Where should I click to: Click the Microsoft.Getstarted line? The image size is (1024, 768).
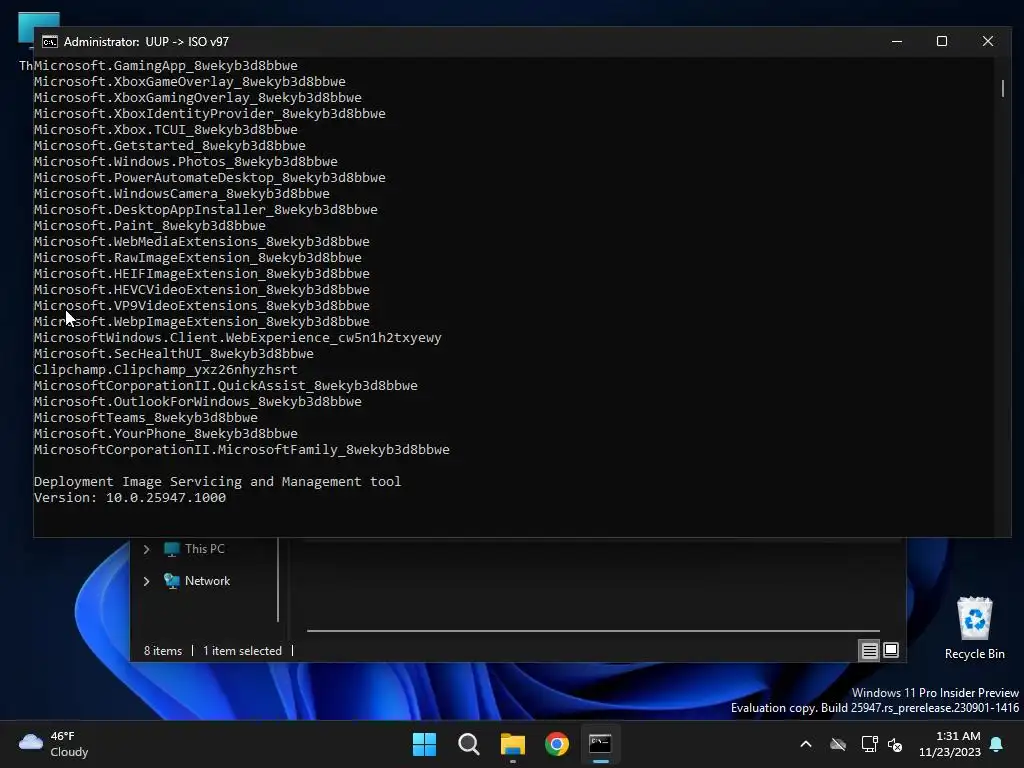170,146
